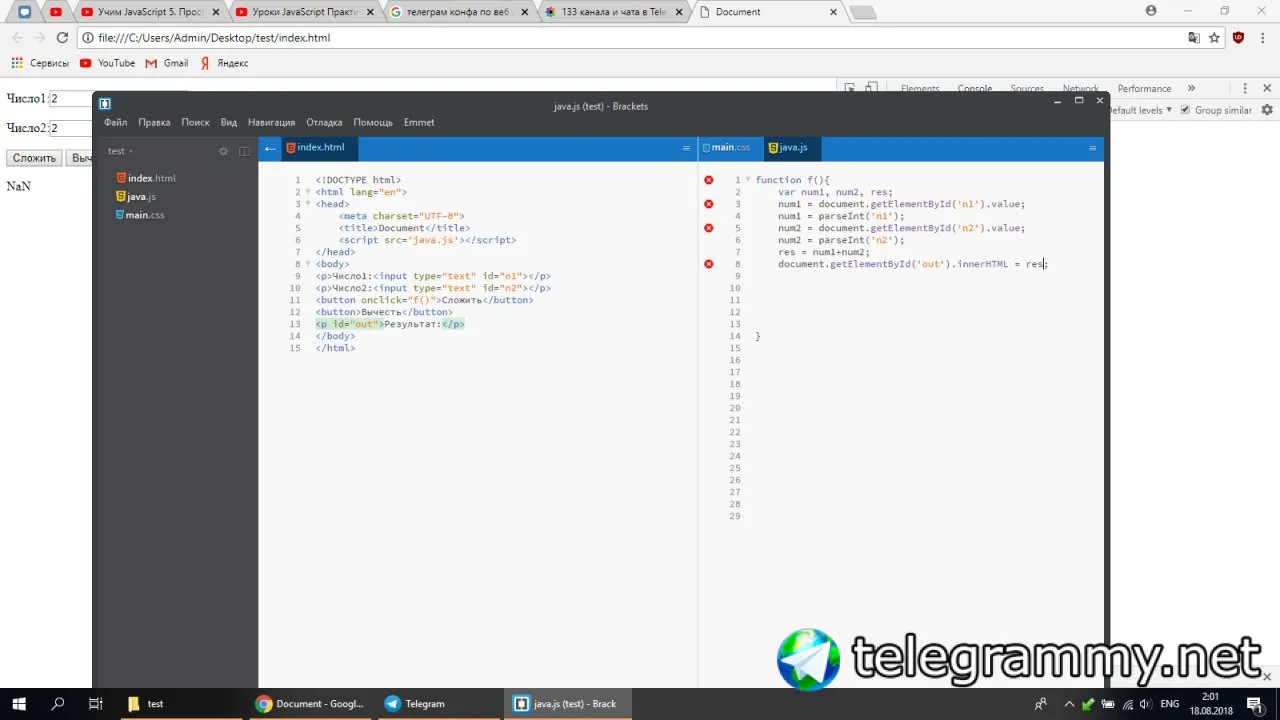Open the working-files settings gear in the Brackets sidebar
Viewport: 1280px width, 720px height.
(224, 151)
